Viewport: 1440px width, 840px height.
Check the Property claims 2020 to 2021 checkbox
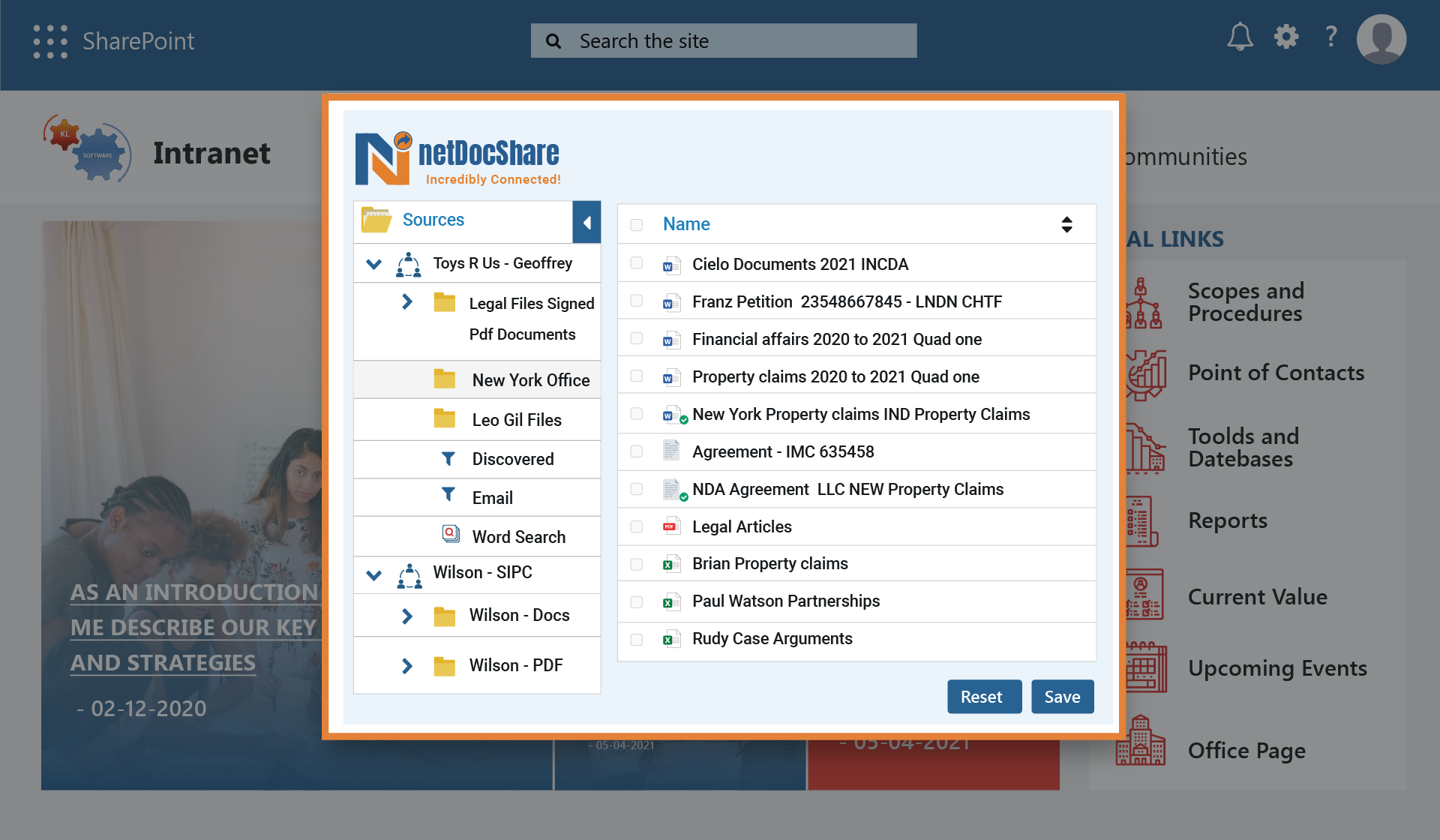click(637, 376)
